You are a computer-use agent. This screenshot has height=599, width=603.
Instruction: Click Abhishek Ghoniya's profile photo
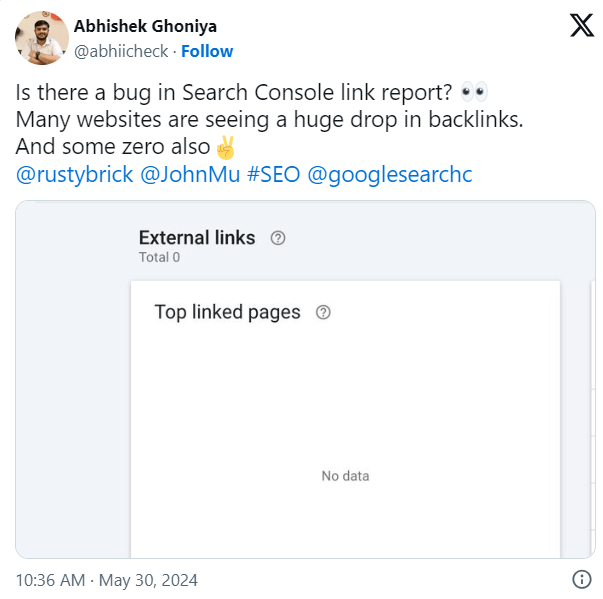42,38
